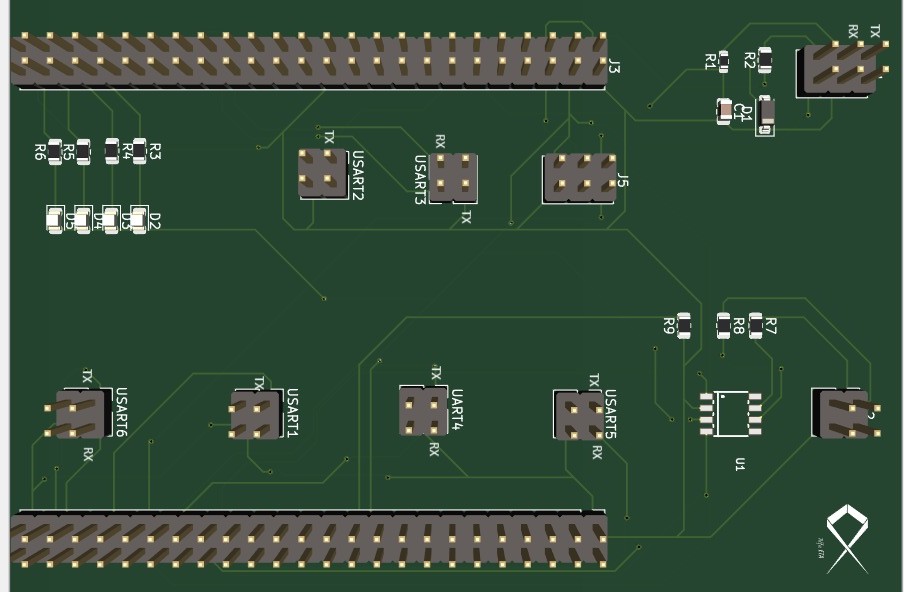904x592 pixels.
Task: Select resistor R8
Action: coord(724,325)
